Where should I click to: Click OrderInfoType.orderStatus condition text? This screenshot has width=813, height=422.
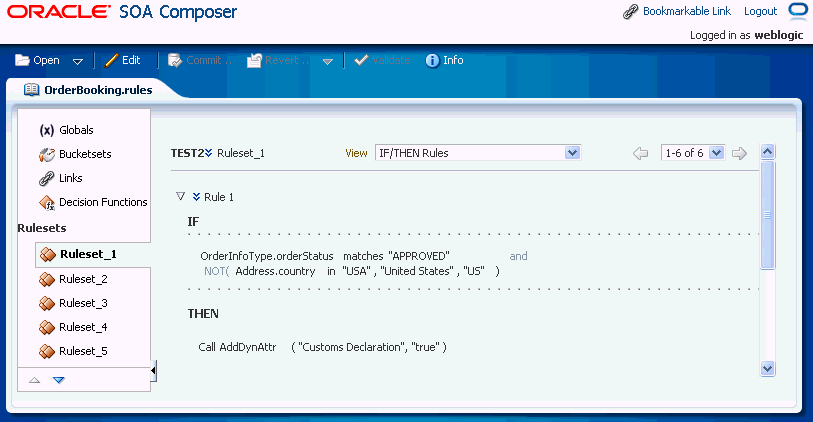tap(267, 256)
